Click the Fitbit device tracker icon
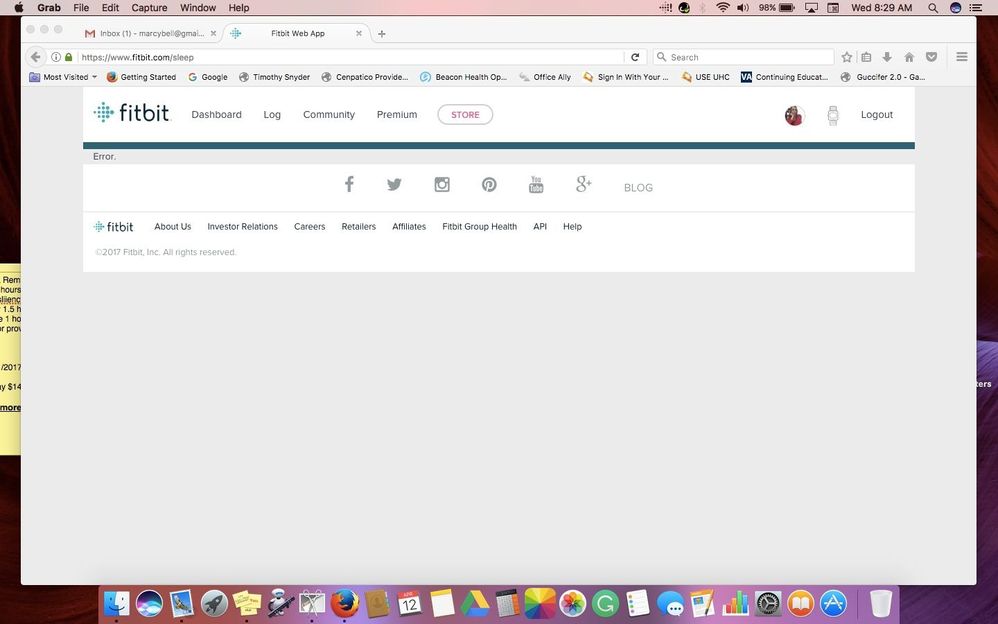 pos(832,115)
